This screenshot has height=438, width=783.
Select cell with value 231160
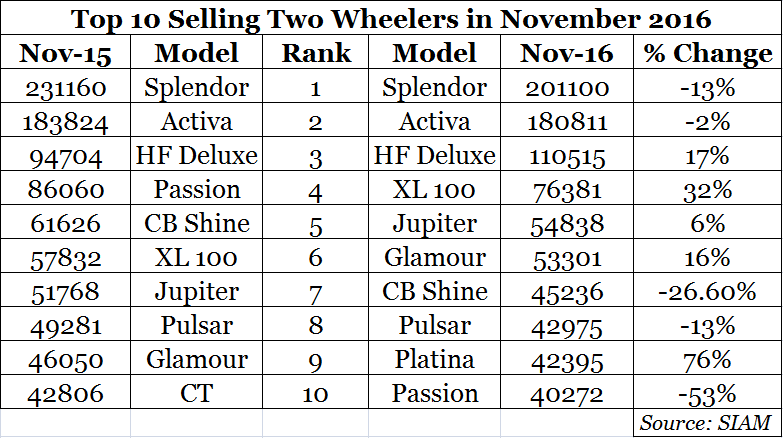pos(66,88)
